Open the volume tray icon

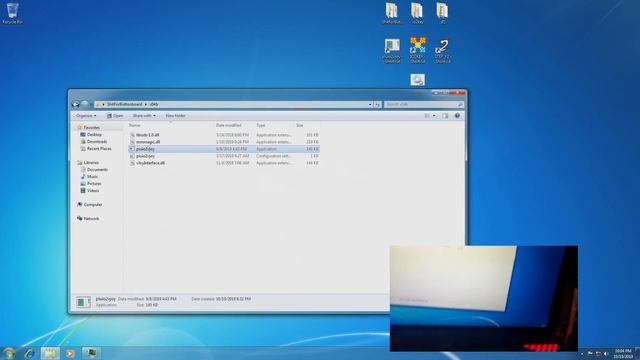(606, 353)
